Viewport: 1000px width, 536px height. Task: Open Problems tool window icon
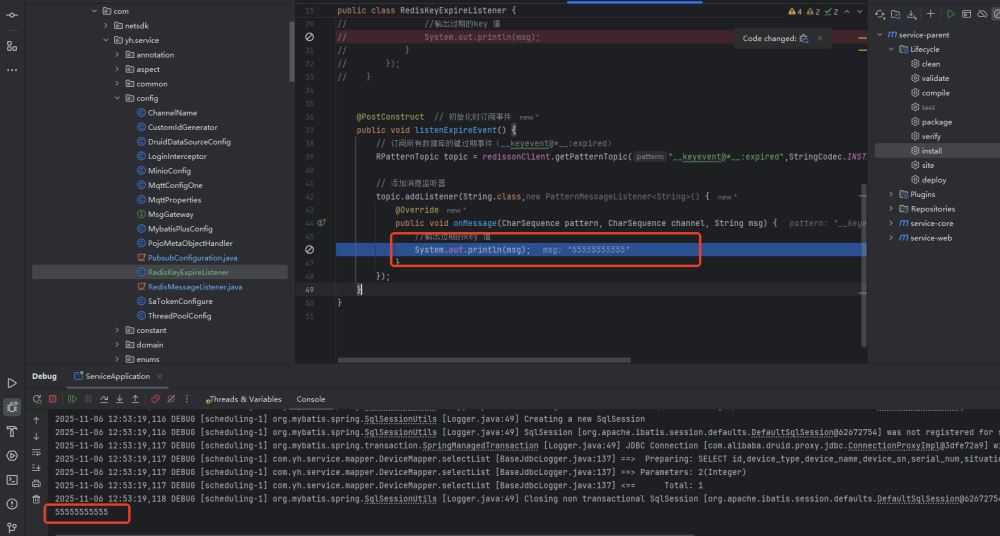pyautogui.click(x=11, y=503)
